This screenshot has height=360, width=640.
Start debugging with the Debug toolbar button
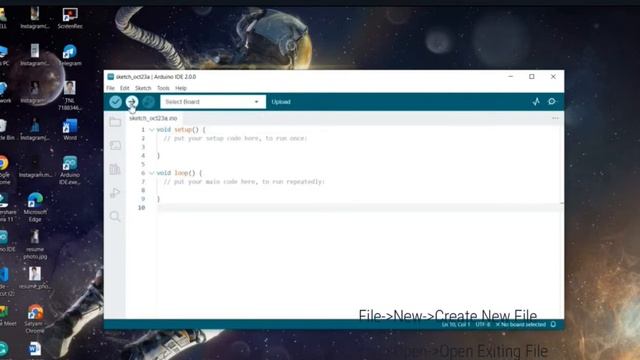tap(149, 102)
